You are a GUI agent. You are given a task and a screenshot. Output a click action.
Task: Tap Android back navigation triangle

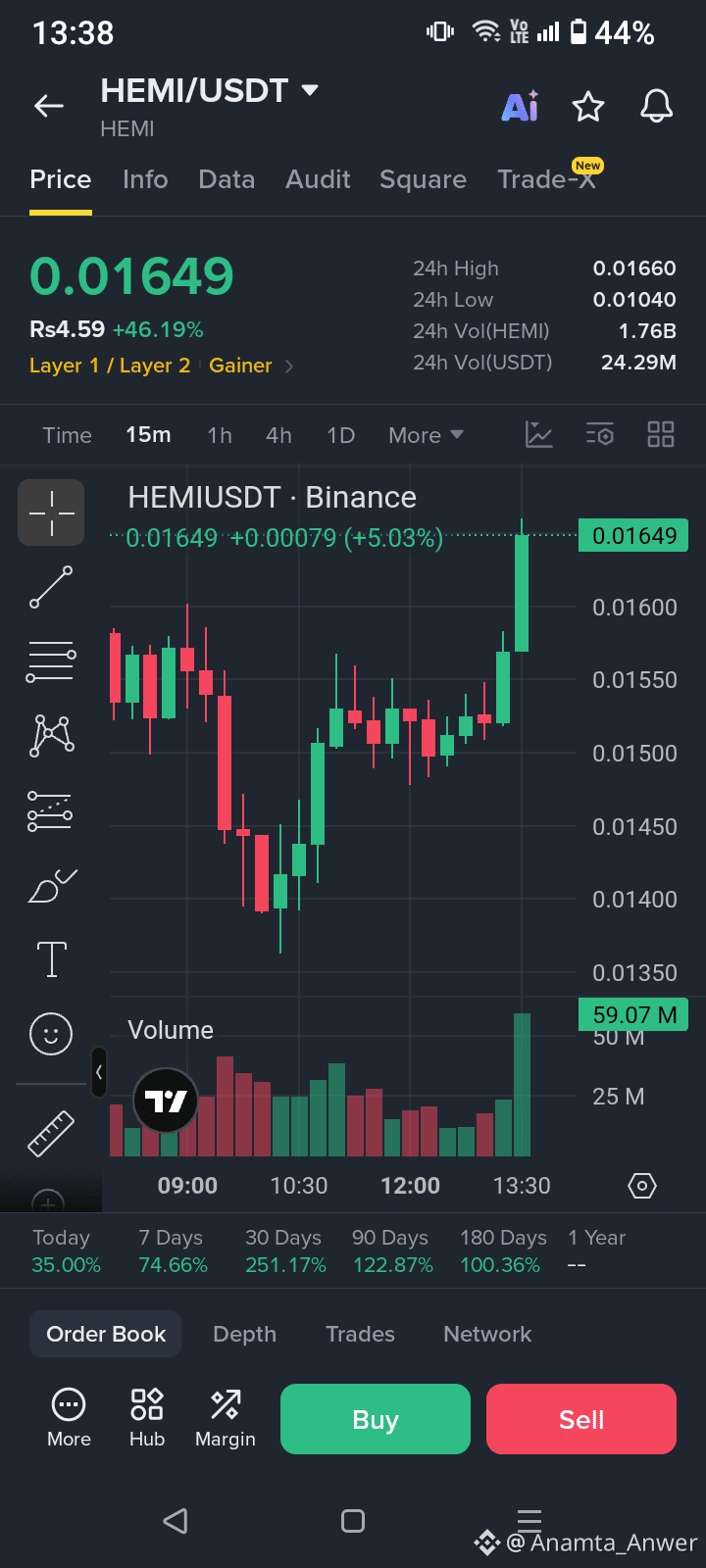coord(176,1521)
